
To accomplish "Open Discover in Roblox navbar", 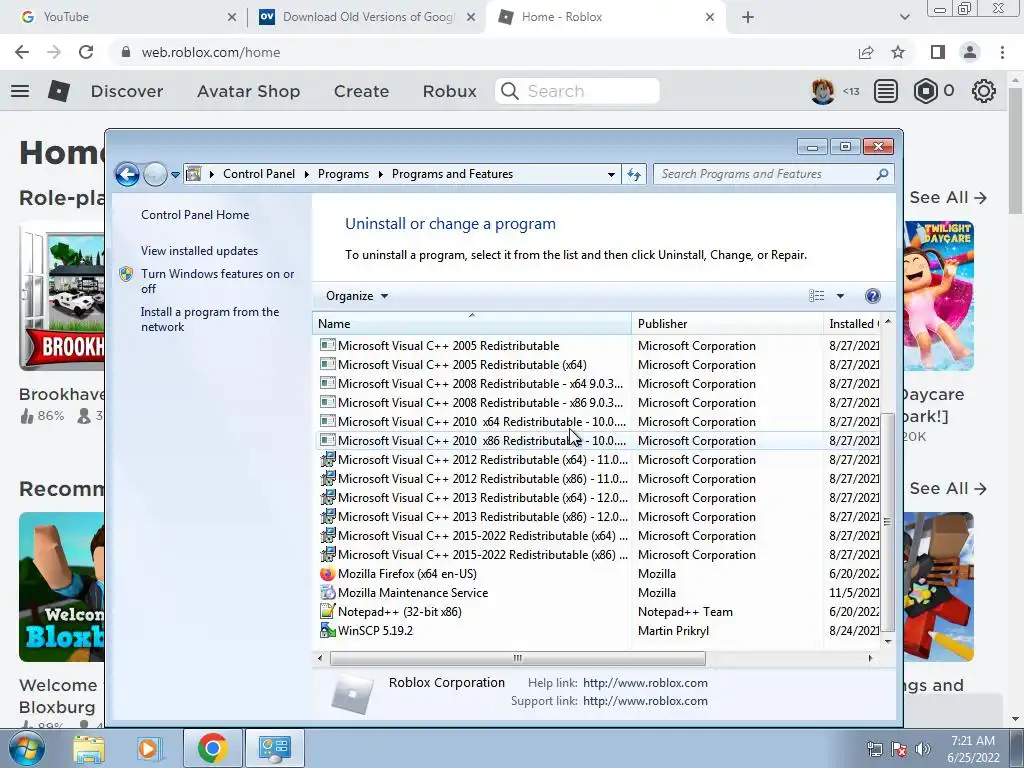I will 127,91.
